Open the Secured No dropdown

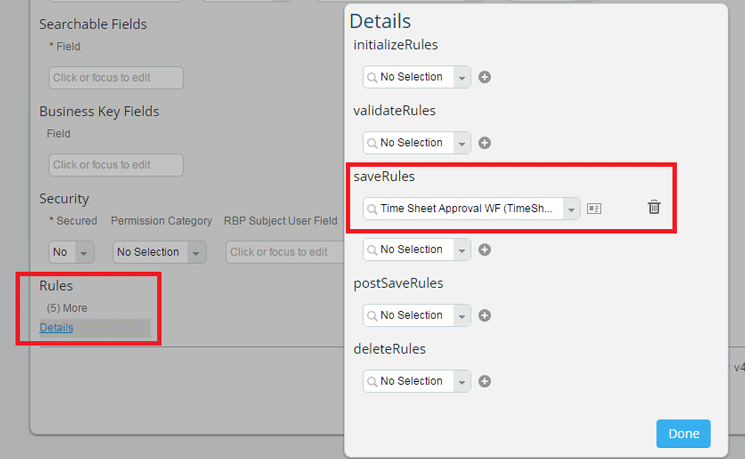coord(84,252)
